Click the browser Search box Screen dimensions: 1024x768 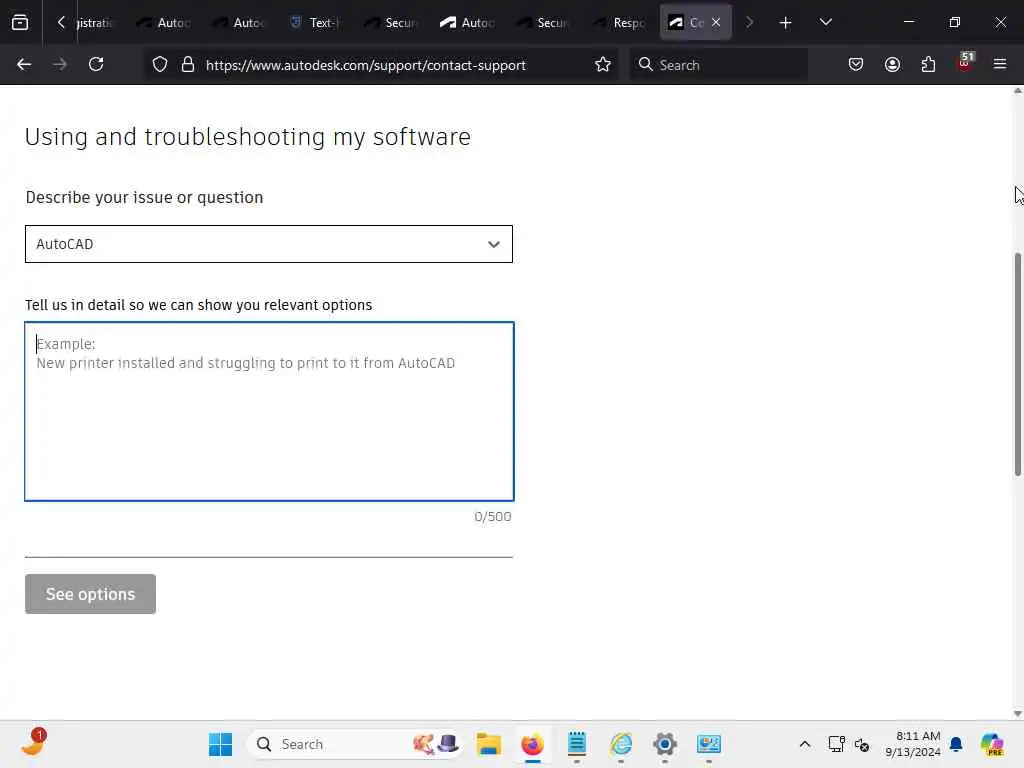(x=718, y=65)
